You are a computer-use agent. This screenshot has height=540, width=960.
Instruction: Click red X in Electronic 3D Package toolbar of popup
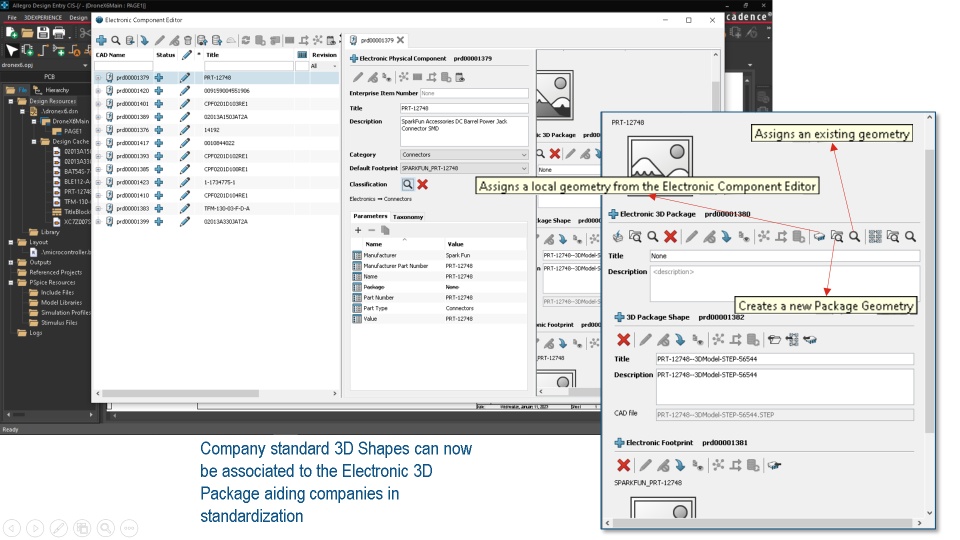tap(670, 236)
